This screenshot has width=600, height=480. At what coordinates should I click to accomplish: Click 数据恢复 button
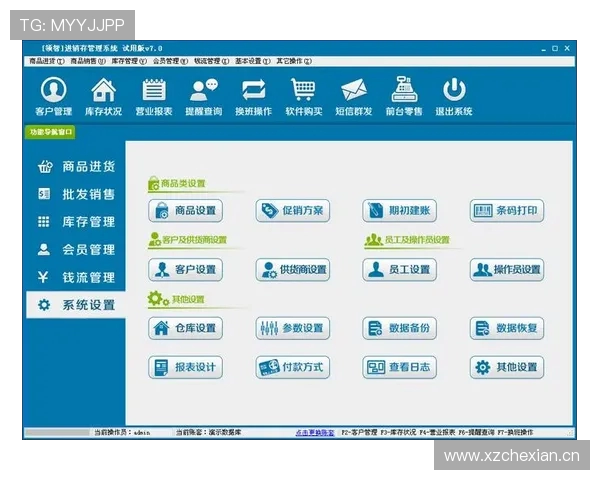coord(507,328)
